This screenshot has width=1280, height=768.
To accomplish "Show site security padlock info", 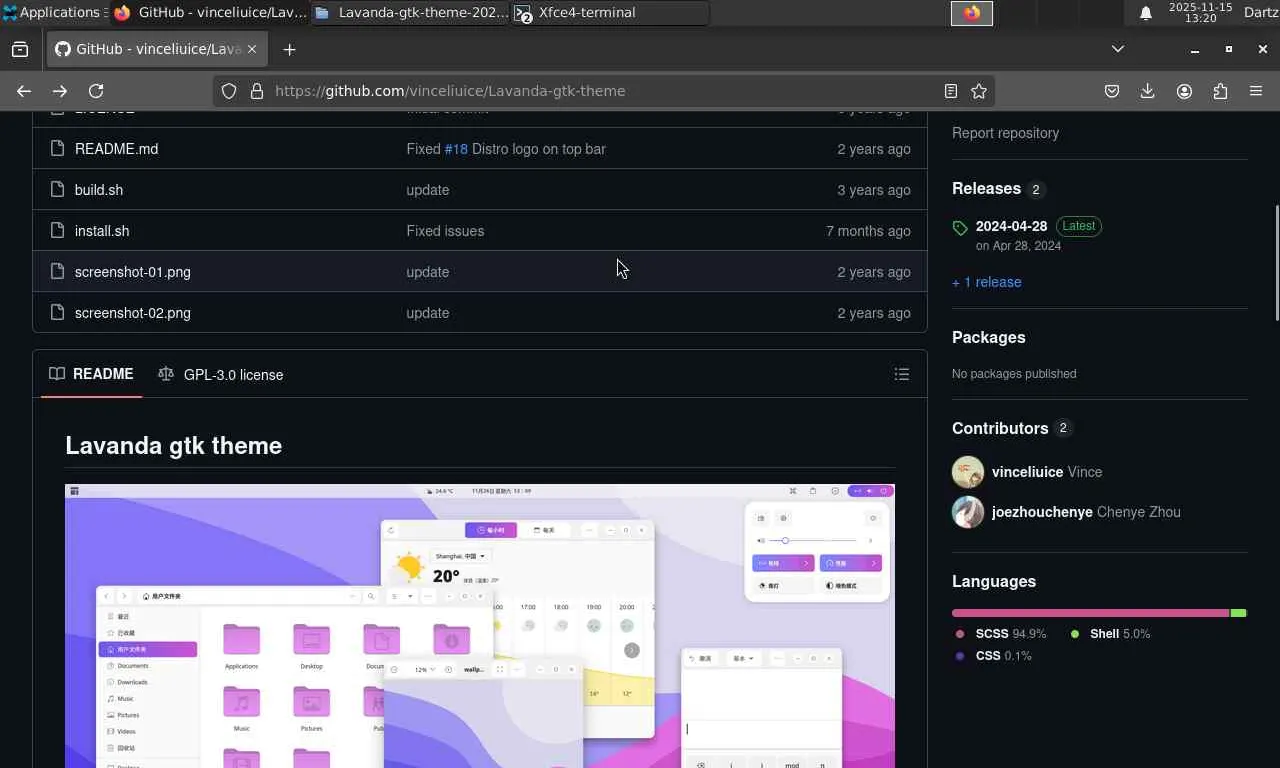I will pos(257,91).
